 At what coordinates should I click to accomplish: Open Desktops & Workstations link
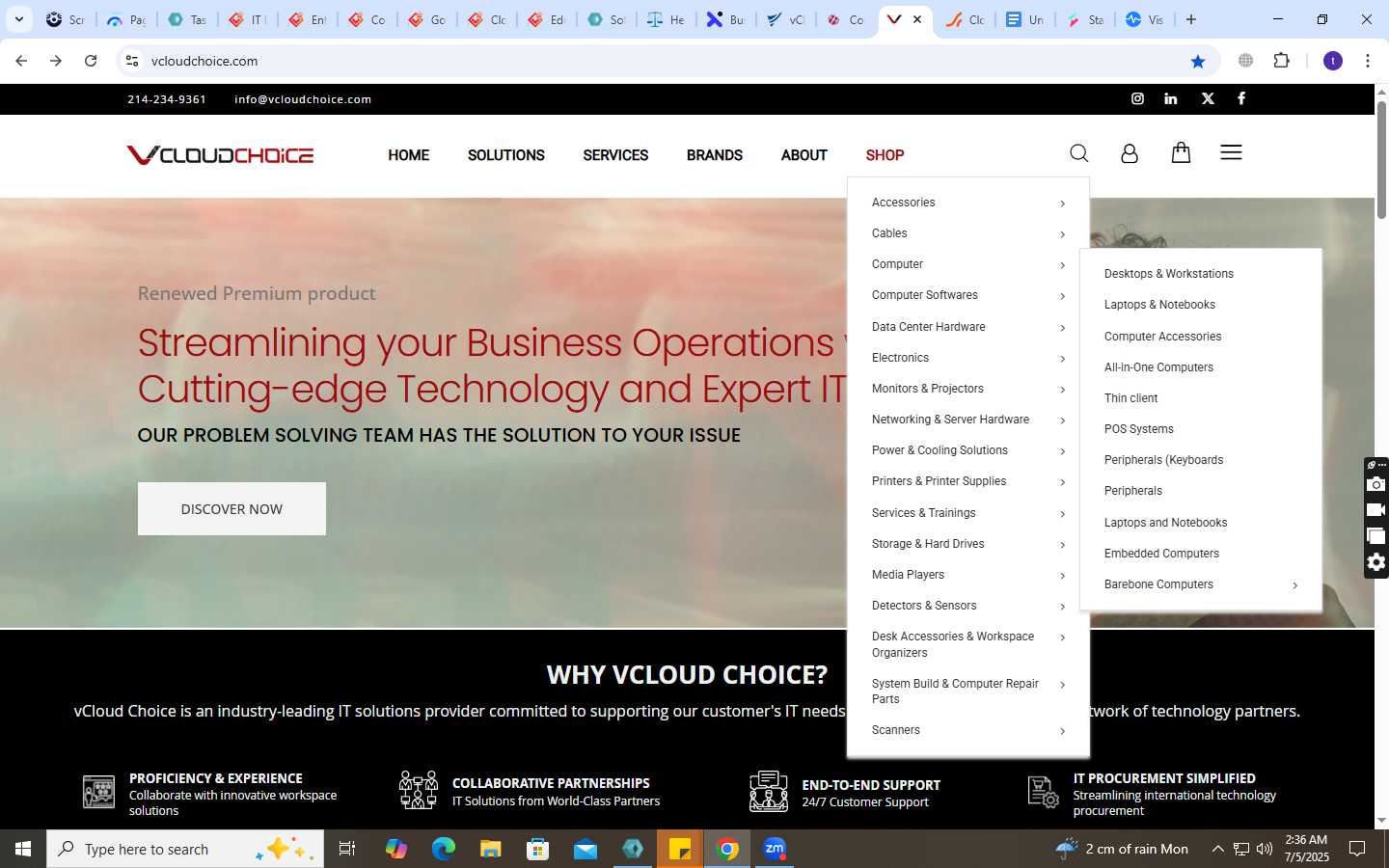(x=1169, y=274)
